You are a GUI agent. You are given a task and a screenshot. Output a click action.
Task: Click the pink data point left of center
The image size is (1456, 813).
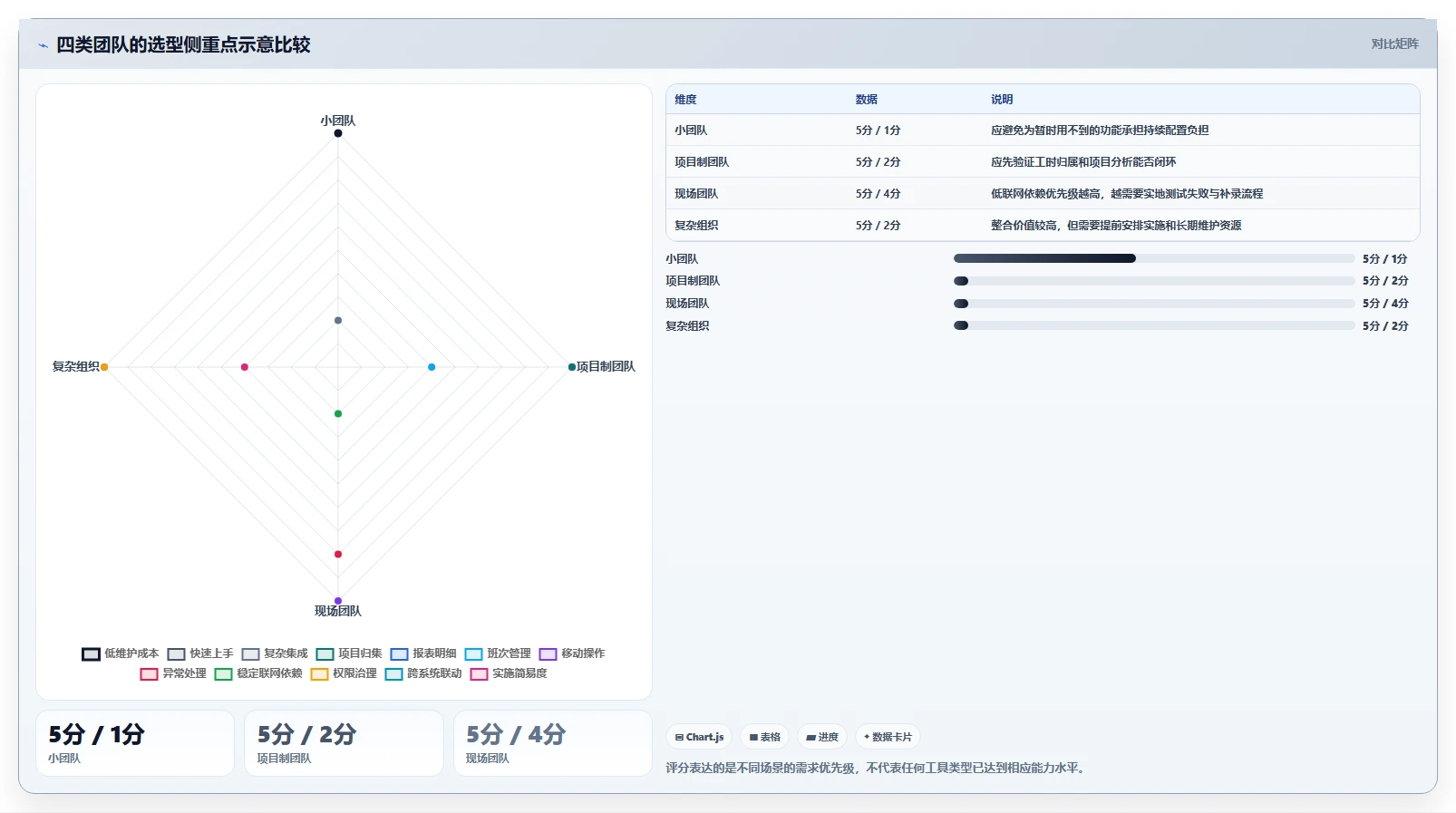(x=245, y=367)
